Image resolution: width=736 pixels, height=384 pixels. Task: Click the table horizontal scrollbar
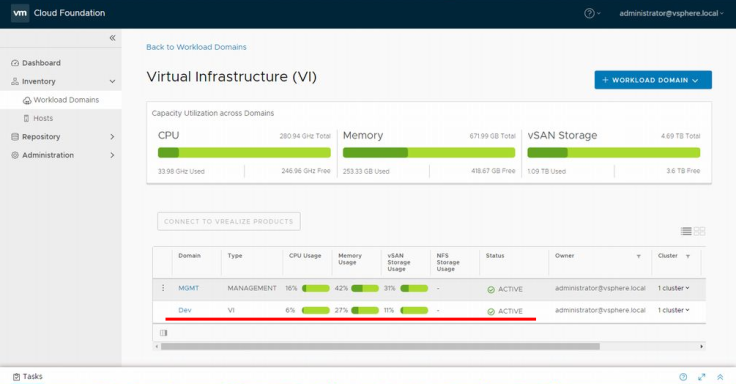pos(380,346)
